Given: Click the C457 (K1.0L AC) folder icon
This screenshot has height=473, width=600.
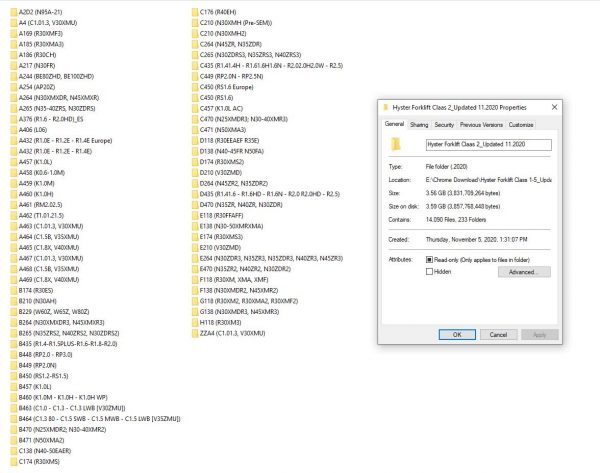Looking at the screenshot, I should click(x=195, y=109).
